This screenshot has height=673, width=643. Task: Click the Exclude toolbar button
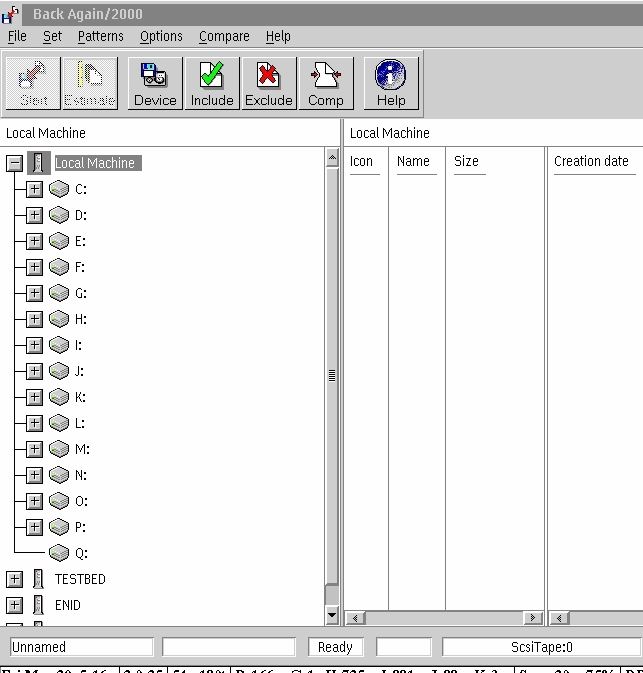[x=269, y=83]
